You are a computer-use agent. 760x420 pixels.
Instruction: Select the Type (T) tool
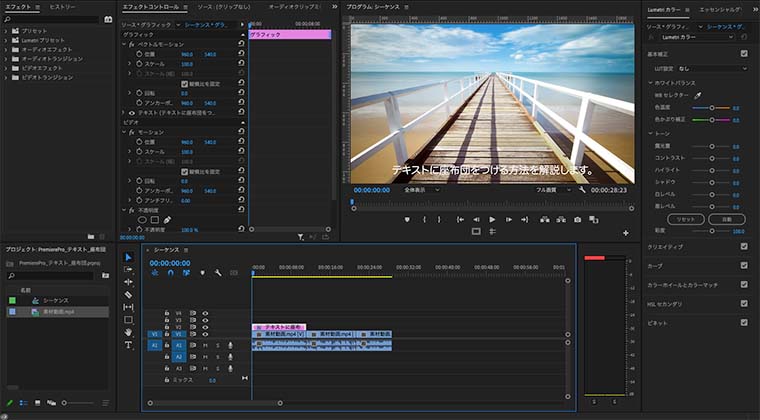click(128, 345)
